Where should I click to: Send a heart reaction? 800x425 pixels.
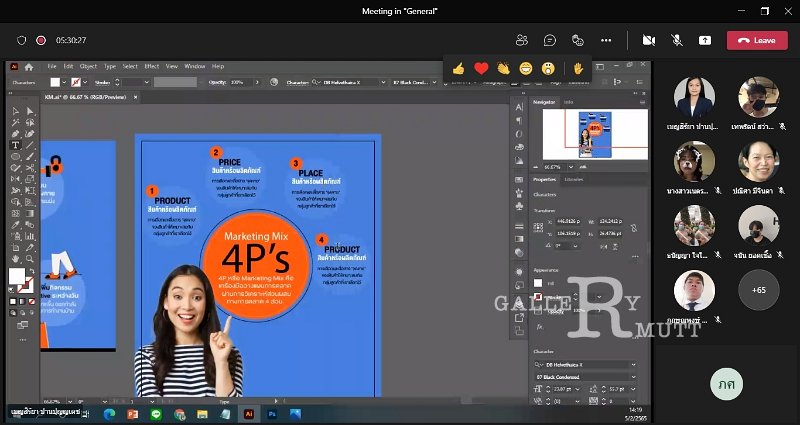click(481, 68)
